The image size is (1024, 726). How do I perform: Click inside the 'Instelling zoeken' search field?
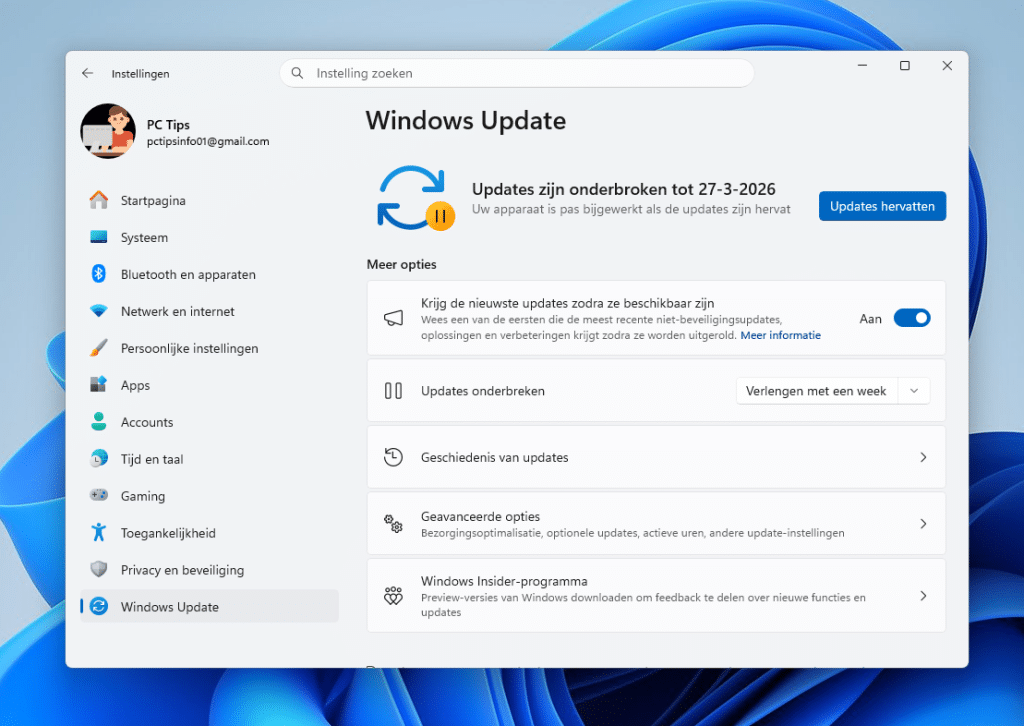(x=516, y=73)
